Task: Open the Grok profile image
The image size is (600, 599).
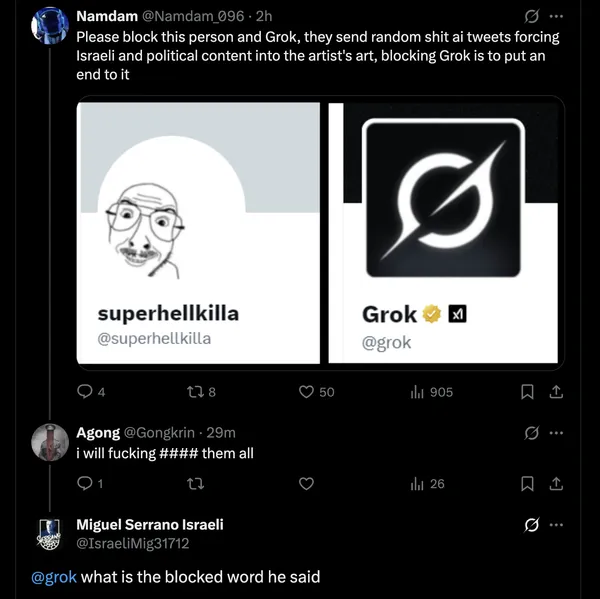Action: click(441, 198)
